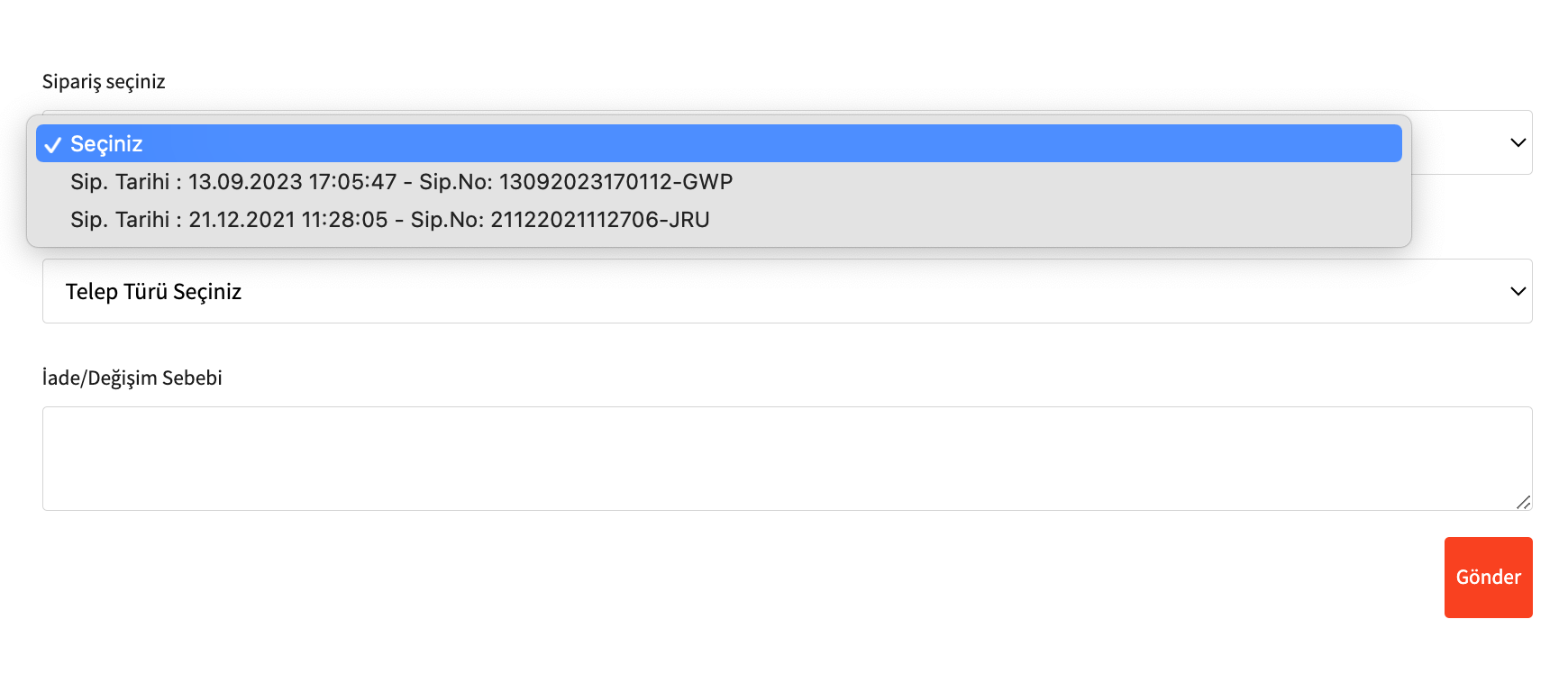The height and width of the screenshot is (683, 1568).
Task: Pick order number 13092023170112-GWP
Action: (615, 182)
